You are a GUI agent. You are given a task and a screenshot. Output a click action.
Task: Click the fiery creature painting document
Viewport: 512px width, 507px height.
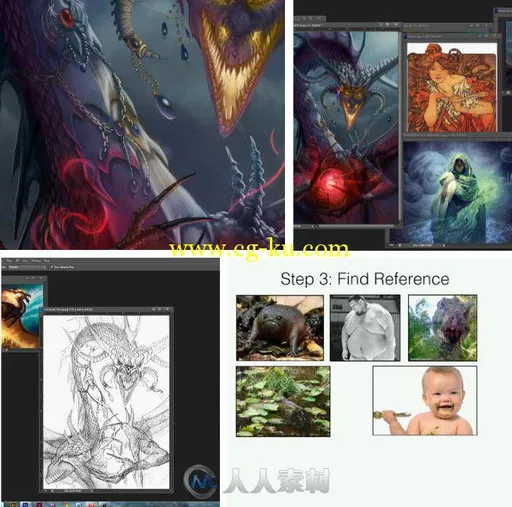pyautogui.click(x=21, y=316)
